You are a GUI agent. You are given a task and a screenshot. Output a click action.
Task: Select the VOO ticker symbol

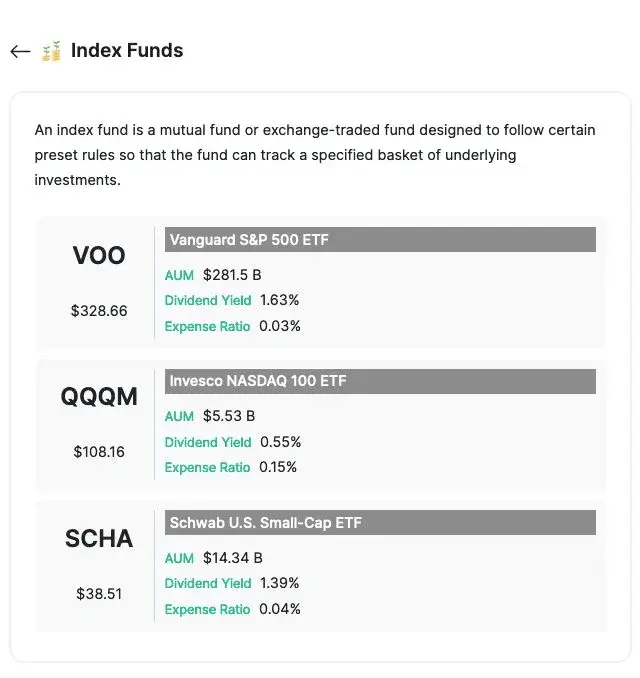pos(99,255)
